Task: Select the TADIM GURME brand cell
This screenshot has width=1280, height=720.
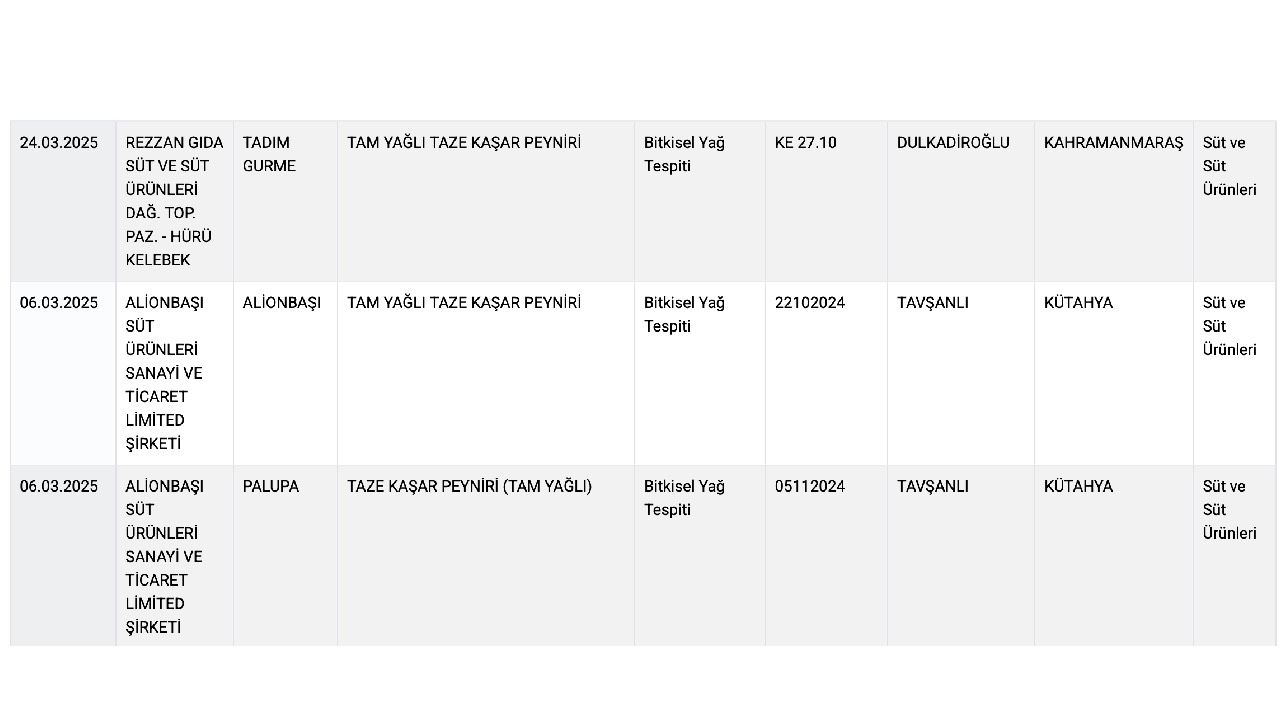Action: [x=286, y=202]
